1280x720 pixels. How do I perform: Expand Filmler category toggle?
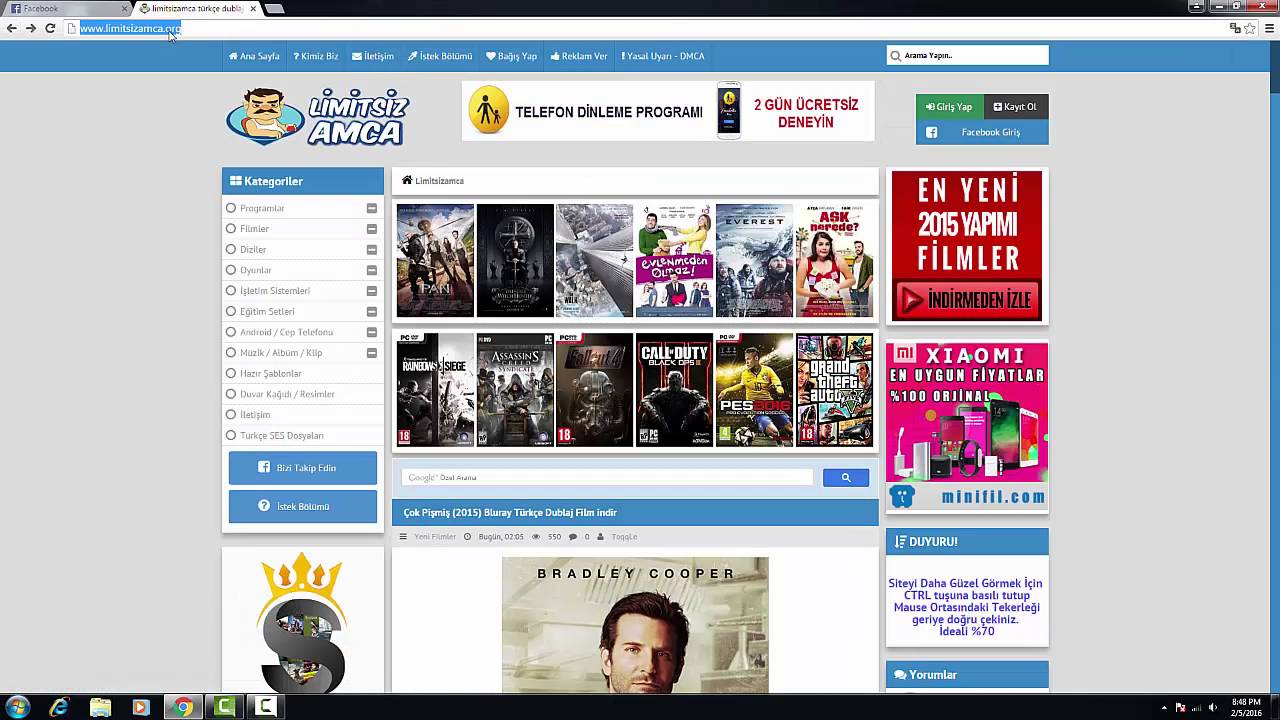coord(371,229)
